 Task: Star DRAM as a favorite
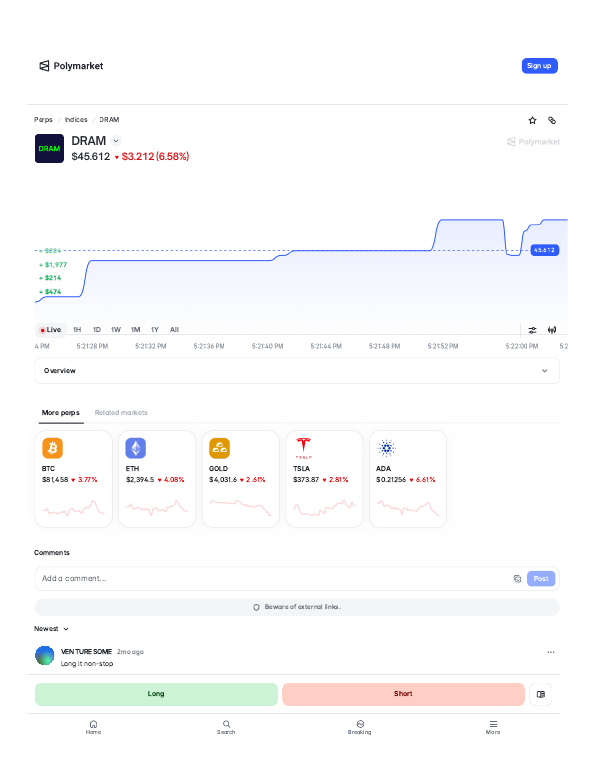pyautogui.click(x=532, y=120)
